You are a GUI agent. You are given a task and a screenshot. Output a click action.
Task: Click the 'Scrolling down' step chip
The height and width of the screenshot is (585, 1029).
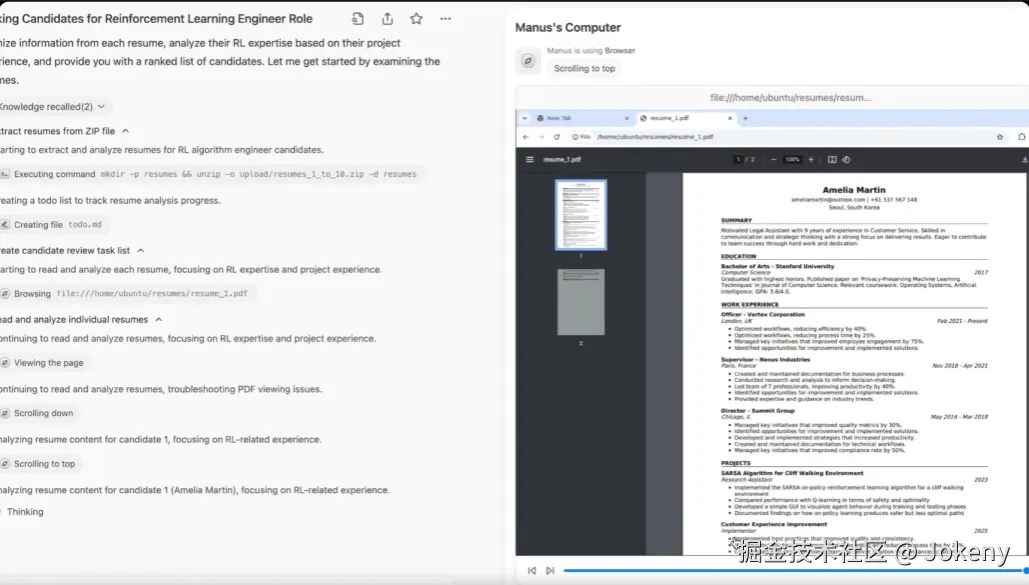pos(39,413)
